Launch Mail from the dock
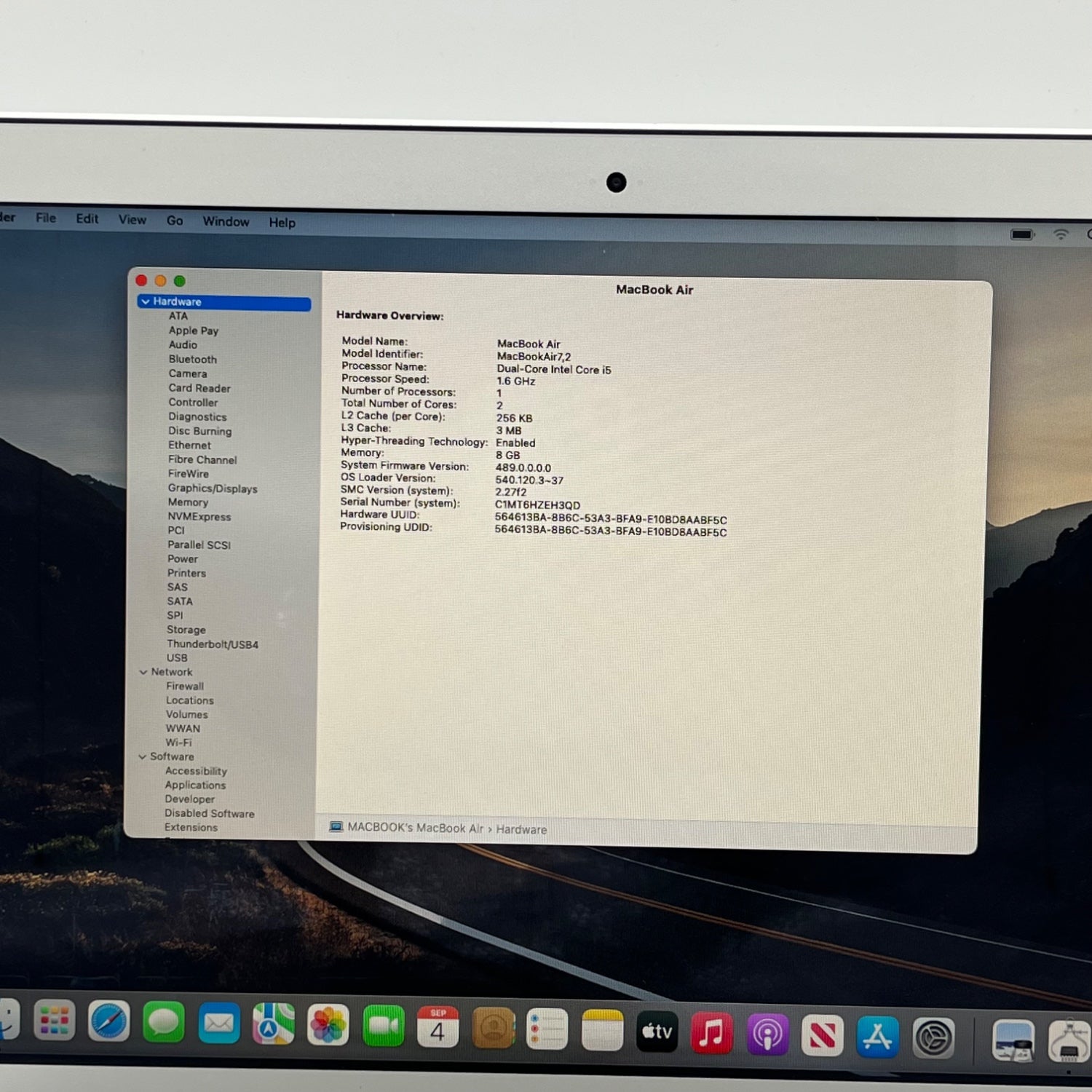Viewport: 1092px width, 1092px height. (219, 1024)
